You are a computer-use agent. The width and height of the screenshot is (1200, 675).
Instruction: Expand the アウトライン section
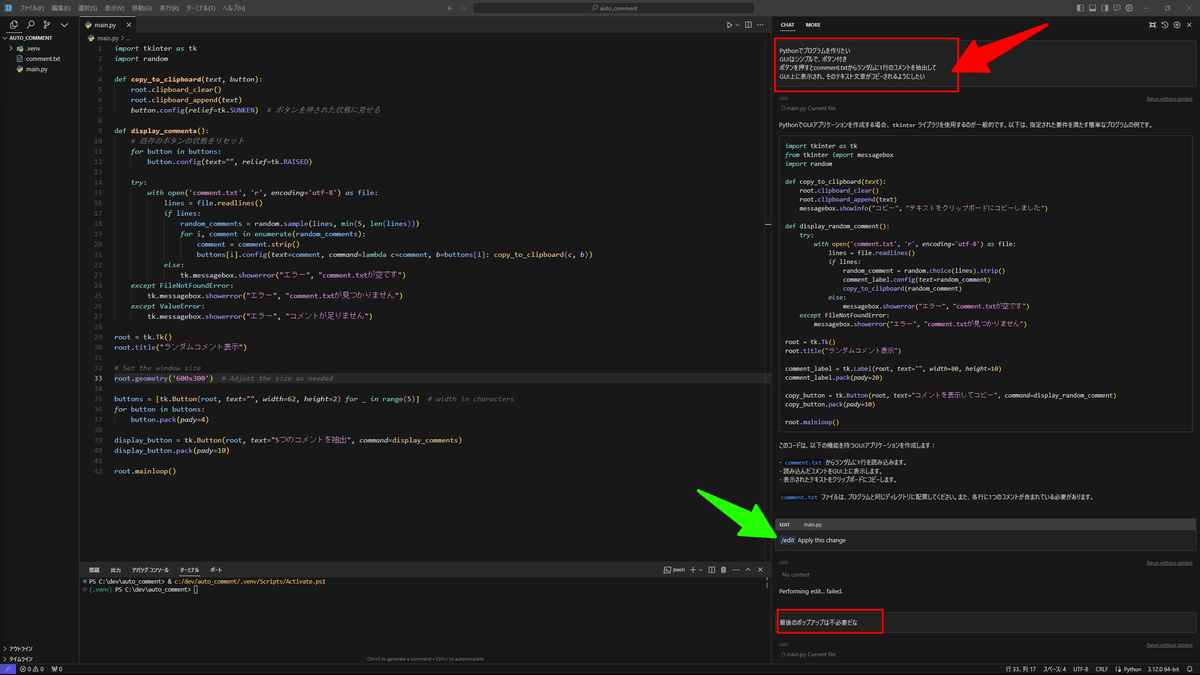tap(19, 648)
